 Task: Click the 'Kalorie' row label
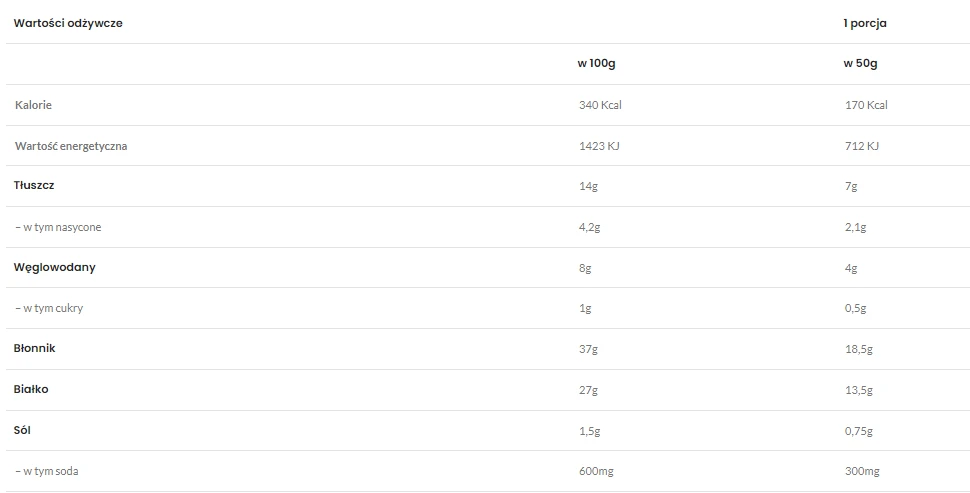[34, 105]
